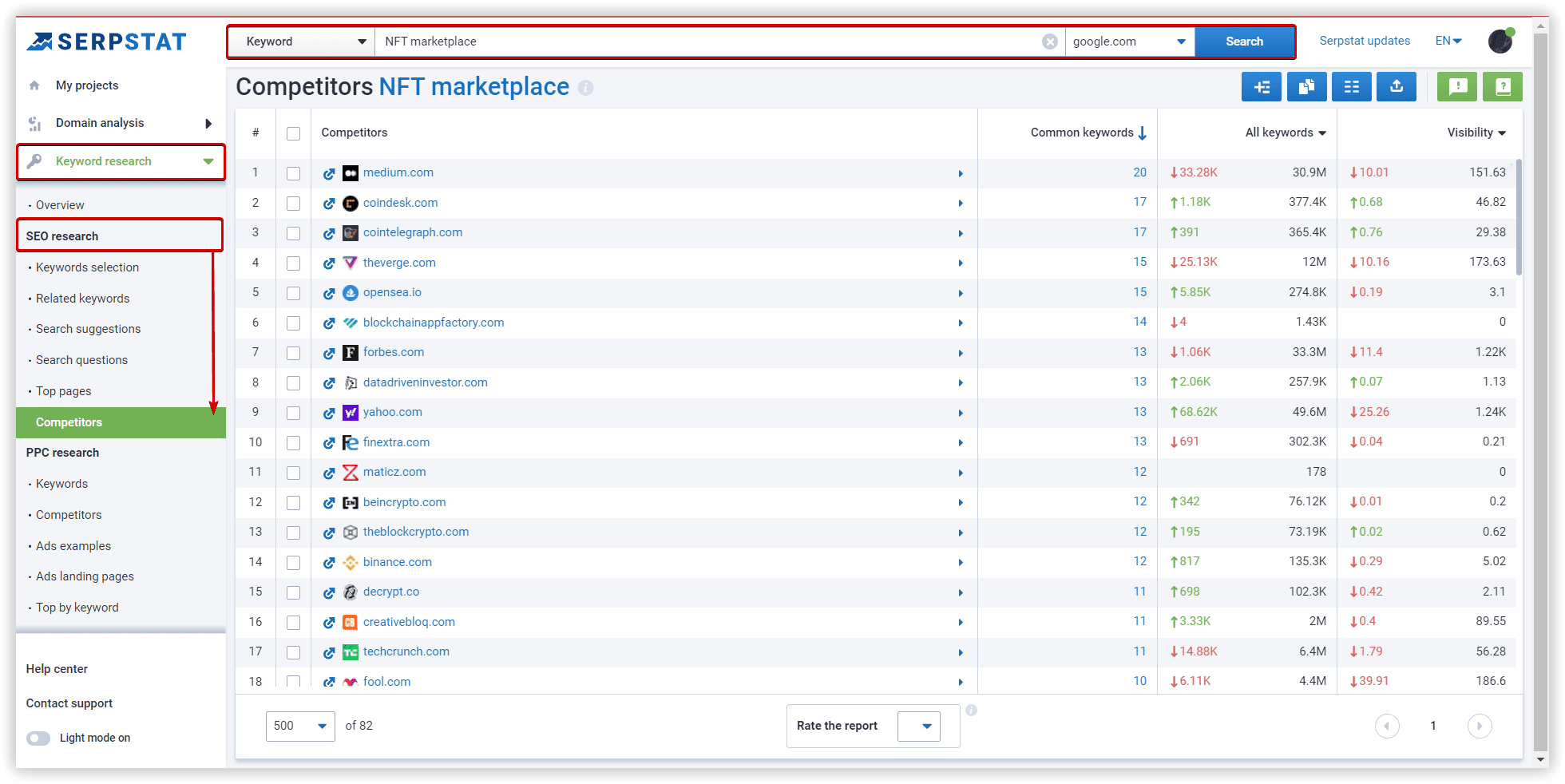Image resolution: width=1565 pixels, height=784 pixels.
Task: Open the Help center link
Action: [57, 669]
